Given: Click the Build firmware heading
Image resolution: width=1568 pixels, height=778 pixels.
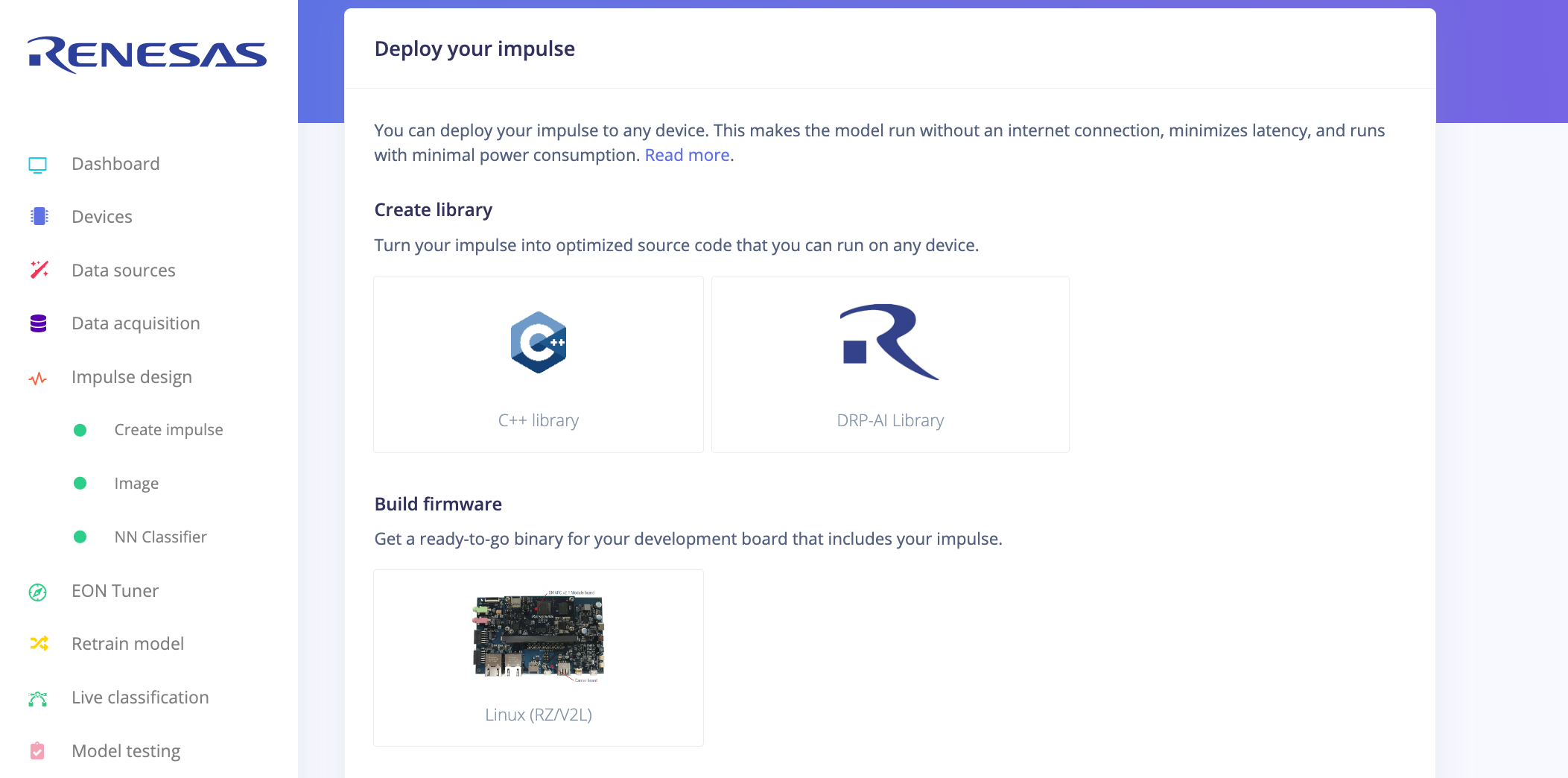Looking at the screenshot, I should 438,505.
